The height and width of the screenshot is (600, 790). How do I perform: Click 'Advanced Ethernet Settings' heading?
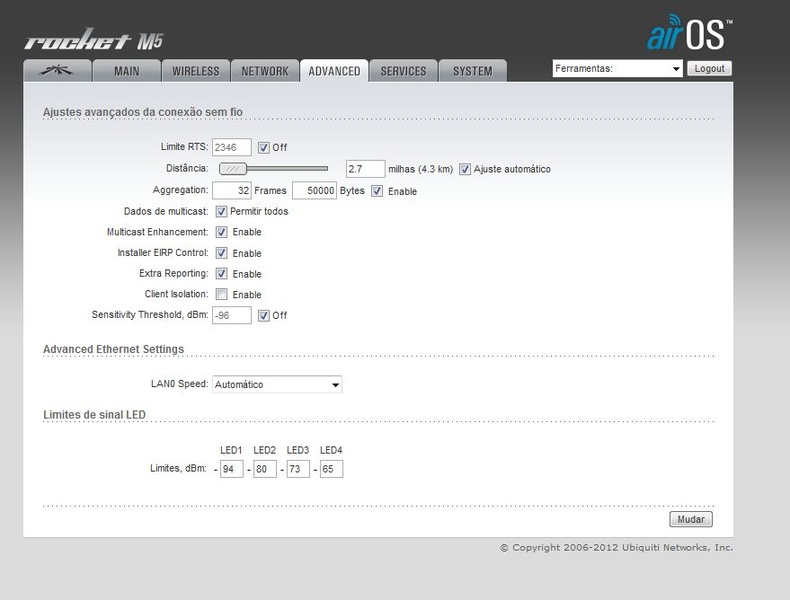click(x=113, y=349)
